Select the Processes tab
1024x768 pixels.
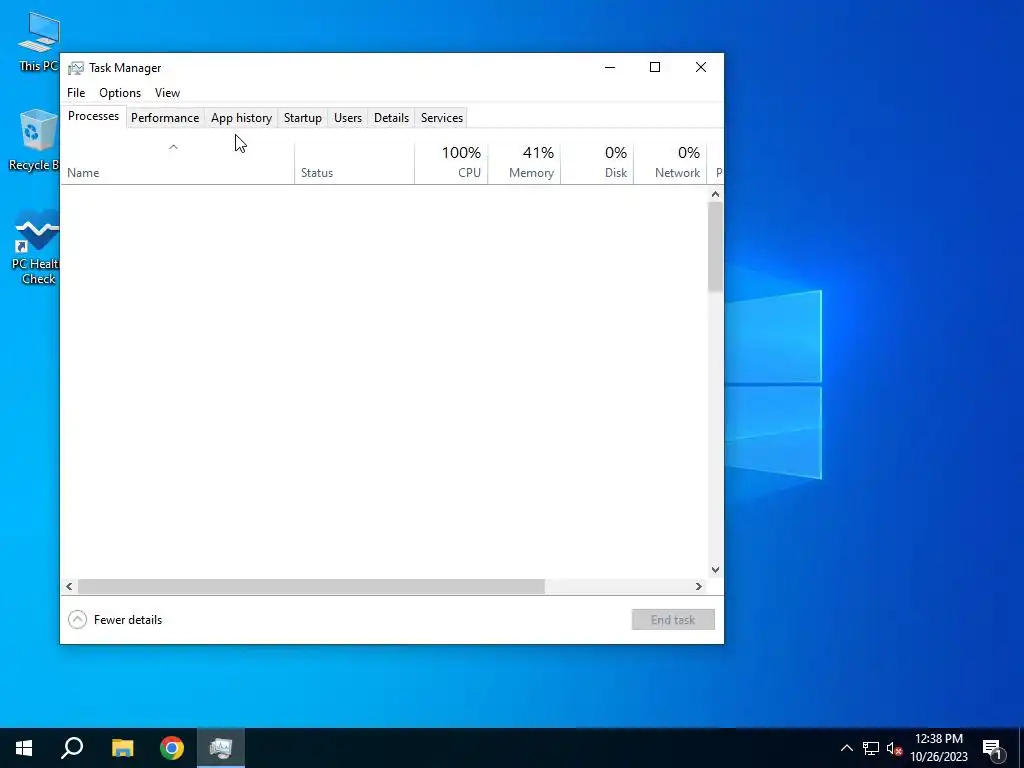click(93, 116)
